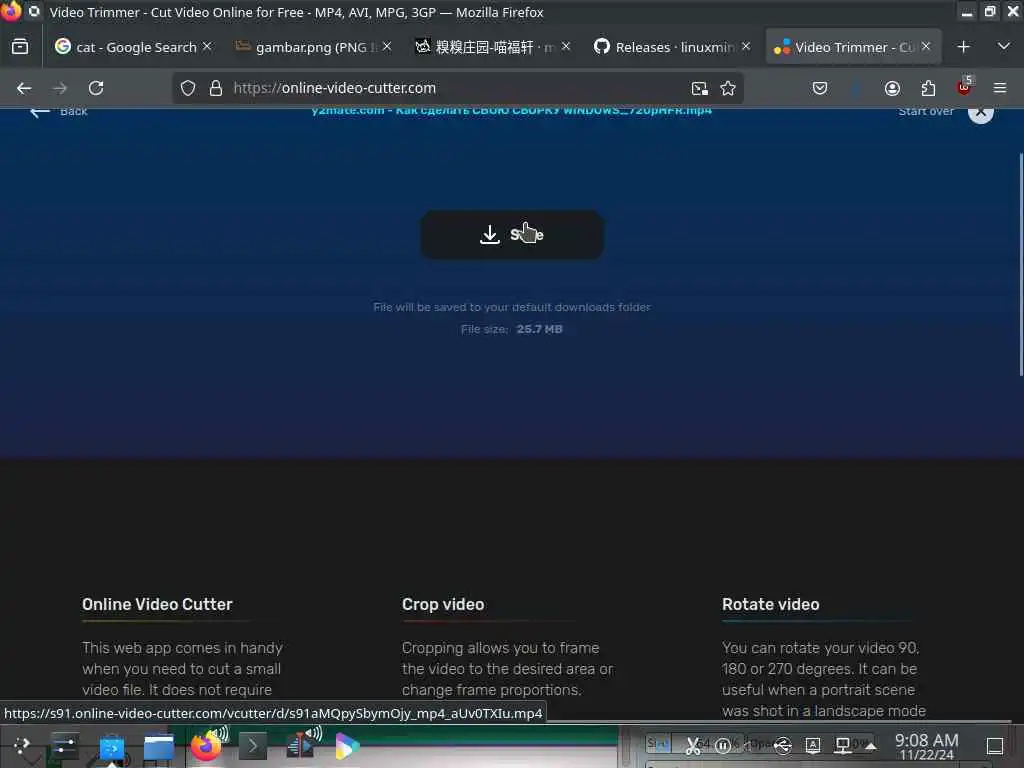Open a new browser tab
1024x768 pixels.
click(963, 47)
